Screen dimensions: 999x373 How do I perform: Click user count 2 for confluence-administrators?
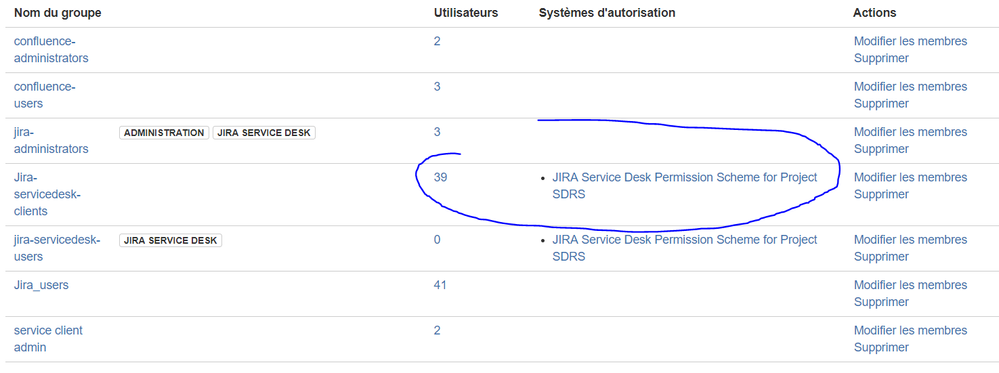[437, 41]
